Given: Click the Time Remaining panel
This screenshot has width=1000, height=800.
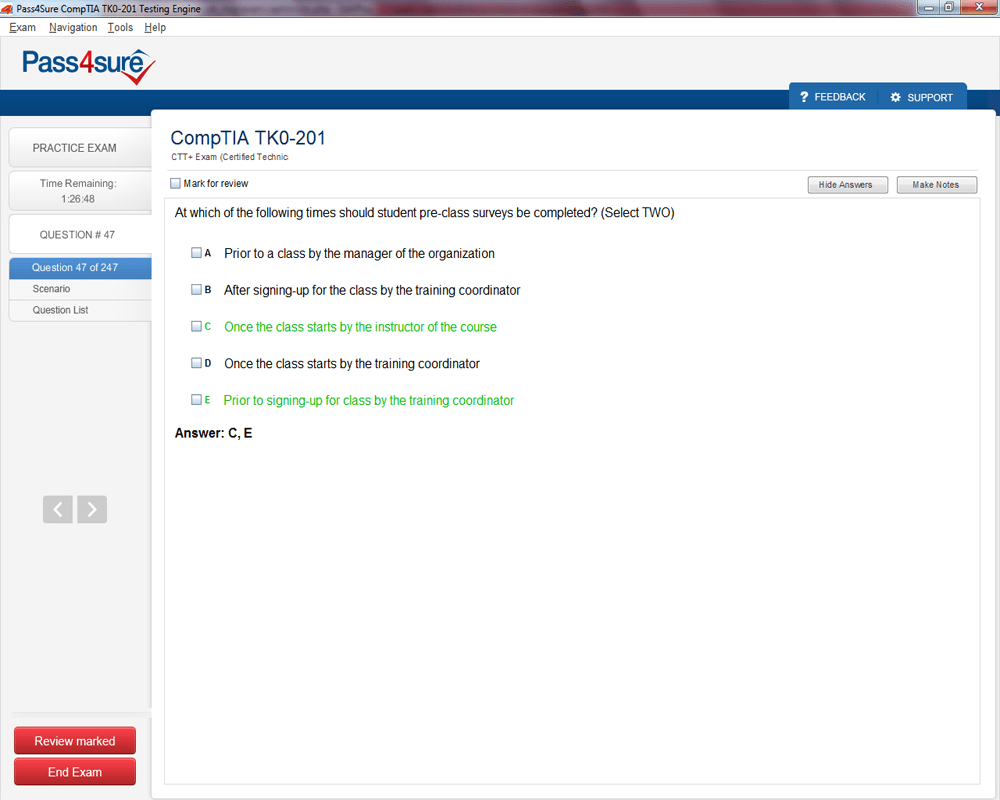Looking at the screenshot, I should (80, 191).
